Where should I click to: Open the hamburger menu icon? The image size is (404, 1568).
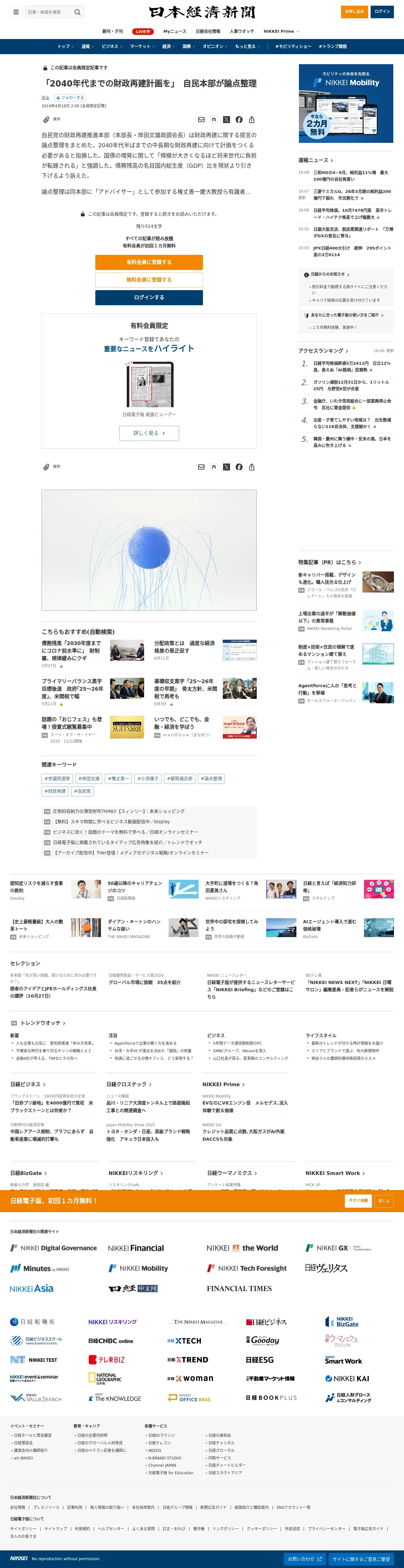16,12
